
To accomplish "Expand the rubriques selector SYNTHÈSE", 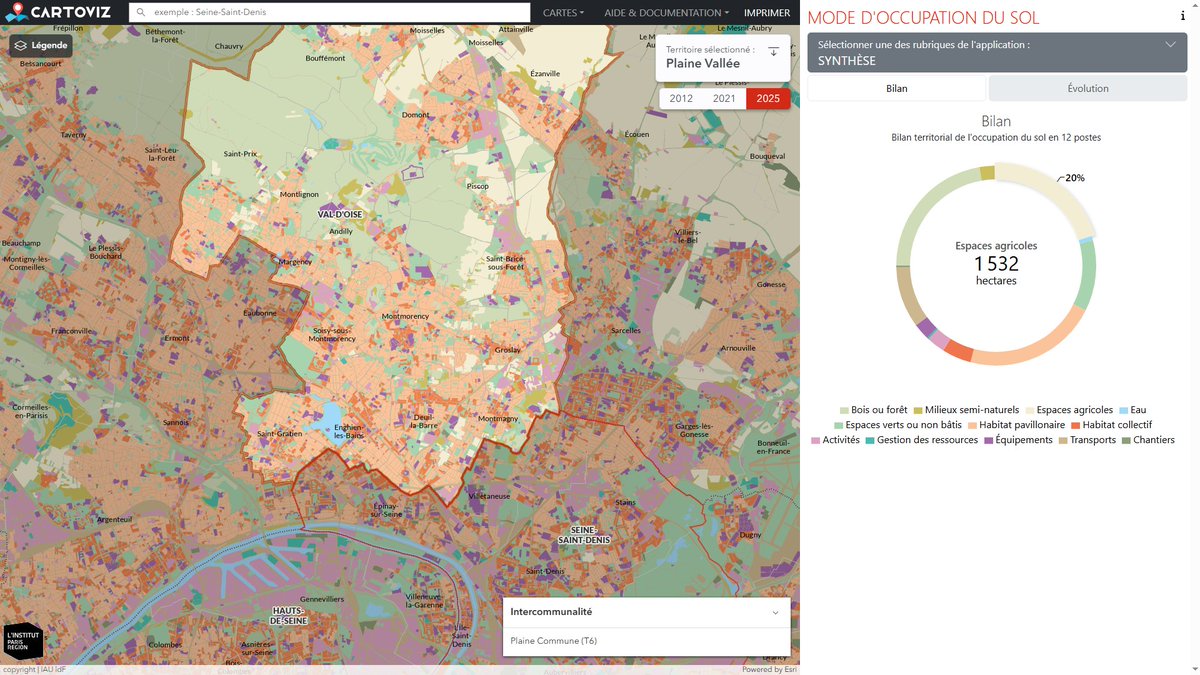I will coord(997,53).
